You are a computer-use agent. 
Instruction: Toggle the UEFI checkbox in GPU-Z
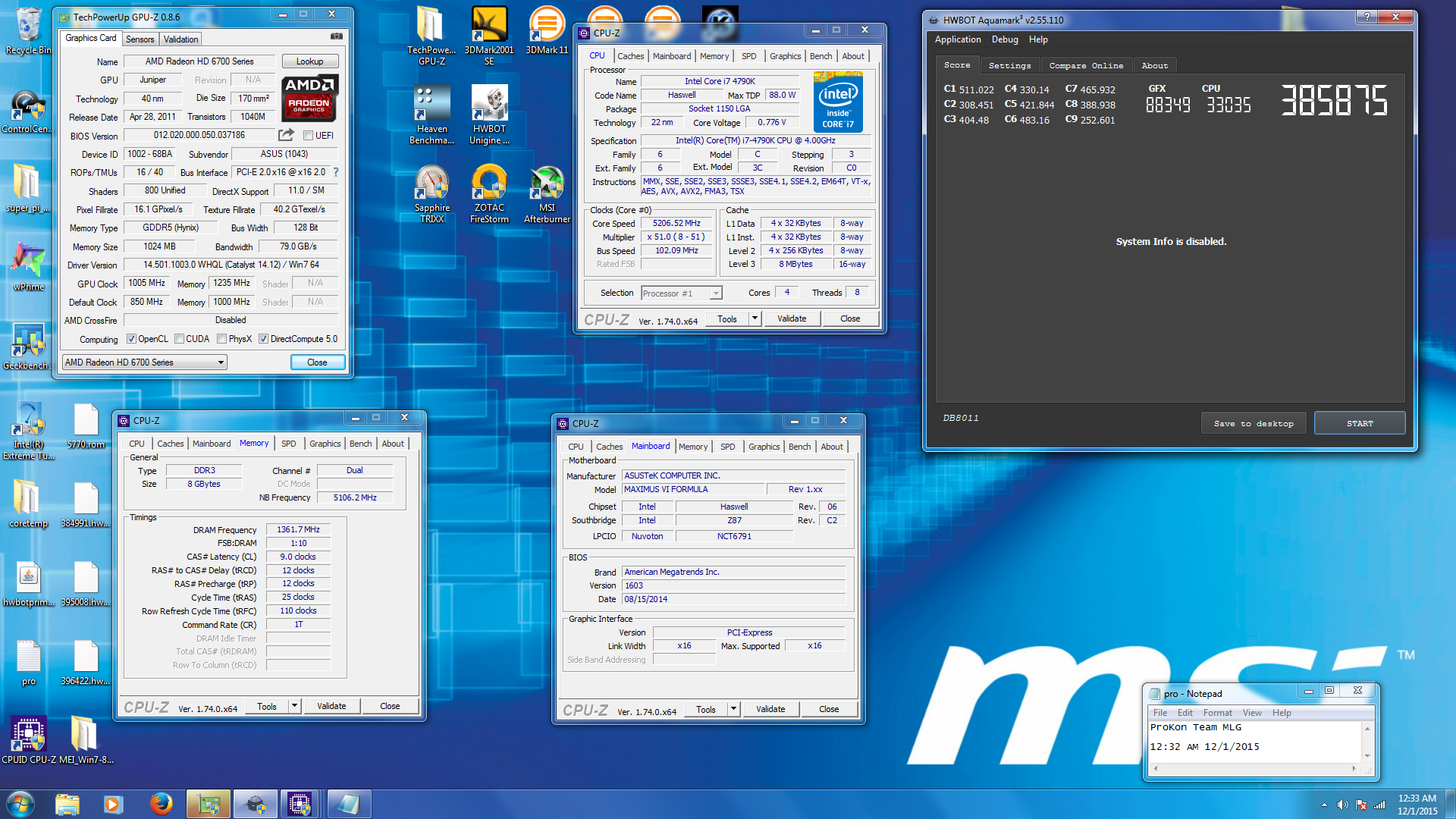(x=308, y=136)
